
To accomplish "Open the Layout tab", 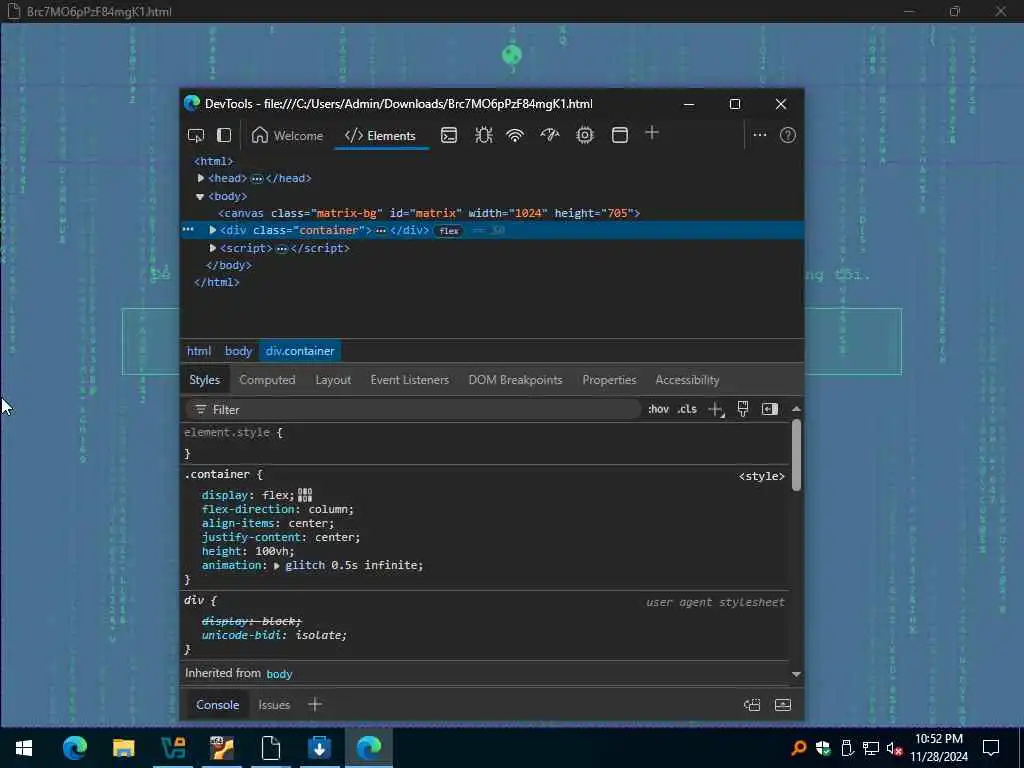I will coord(333,379).
